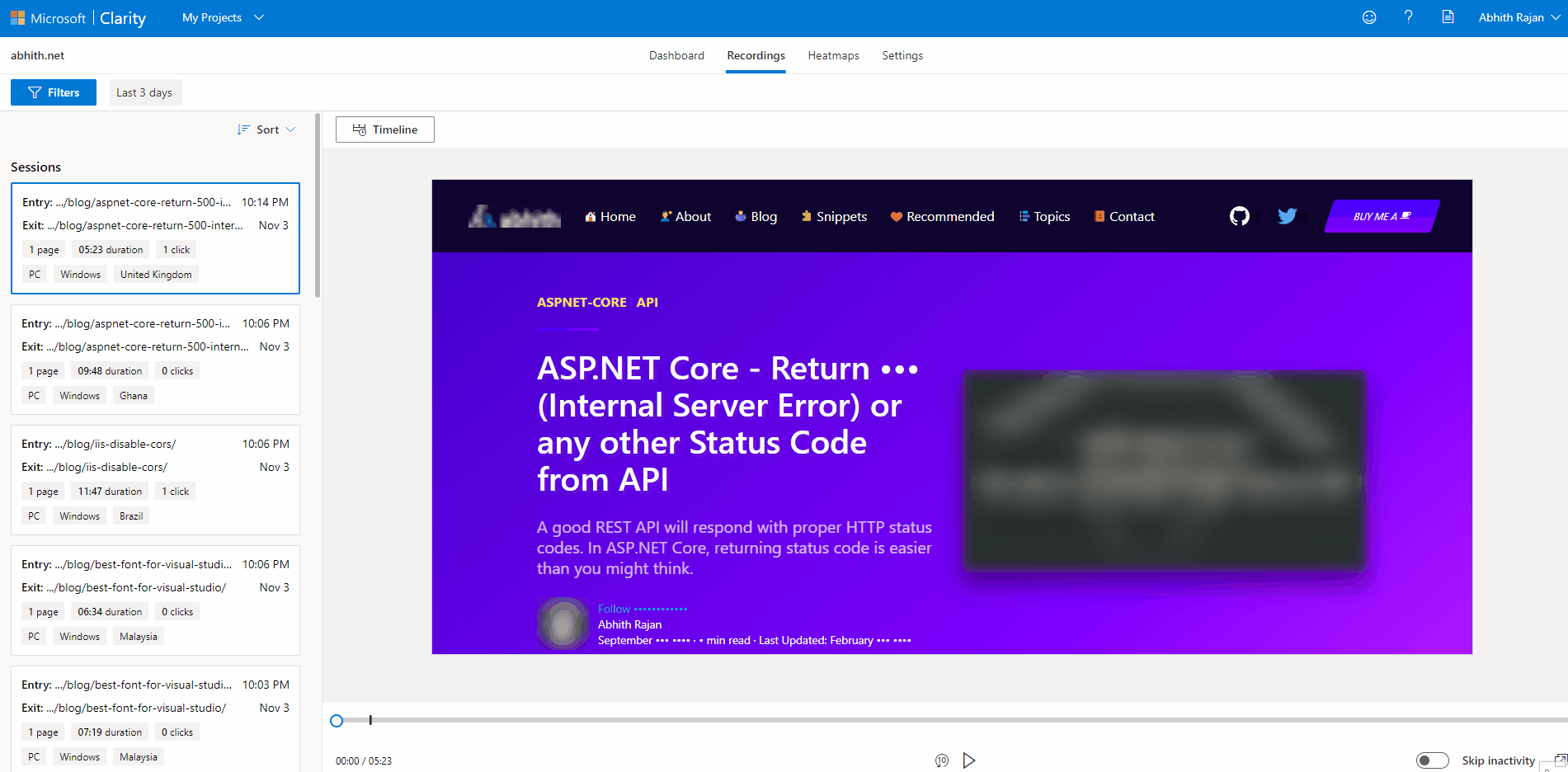The height and width of the screenshot is (772, 1568).
Task: Click the Filters button
Action: (54, 92)
